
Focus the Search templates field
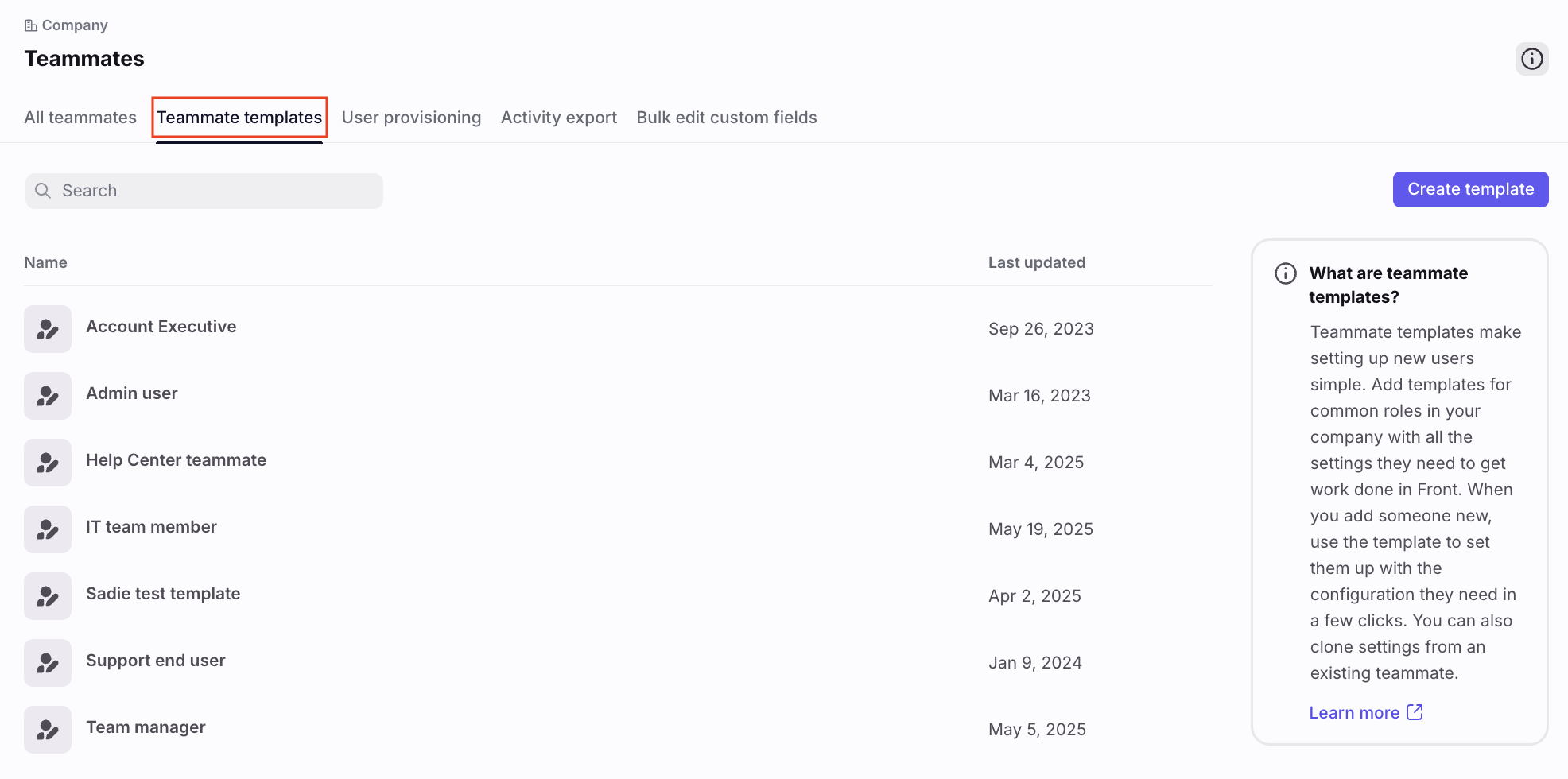tap(204, 191)
